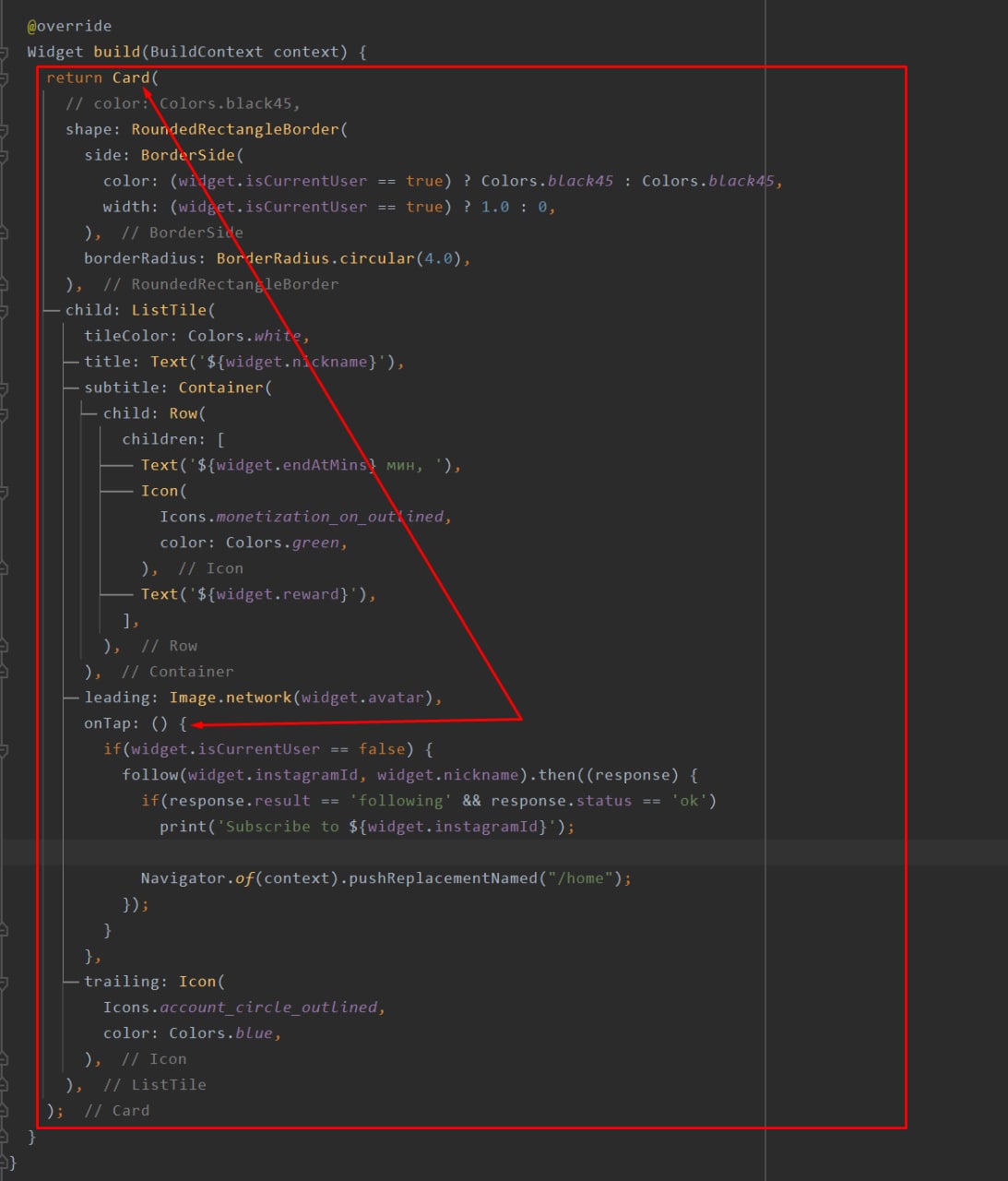Click widget.instagramId in follow call arguments
1008x1181 pixels.
tap(272, 775)
